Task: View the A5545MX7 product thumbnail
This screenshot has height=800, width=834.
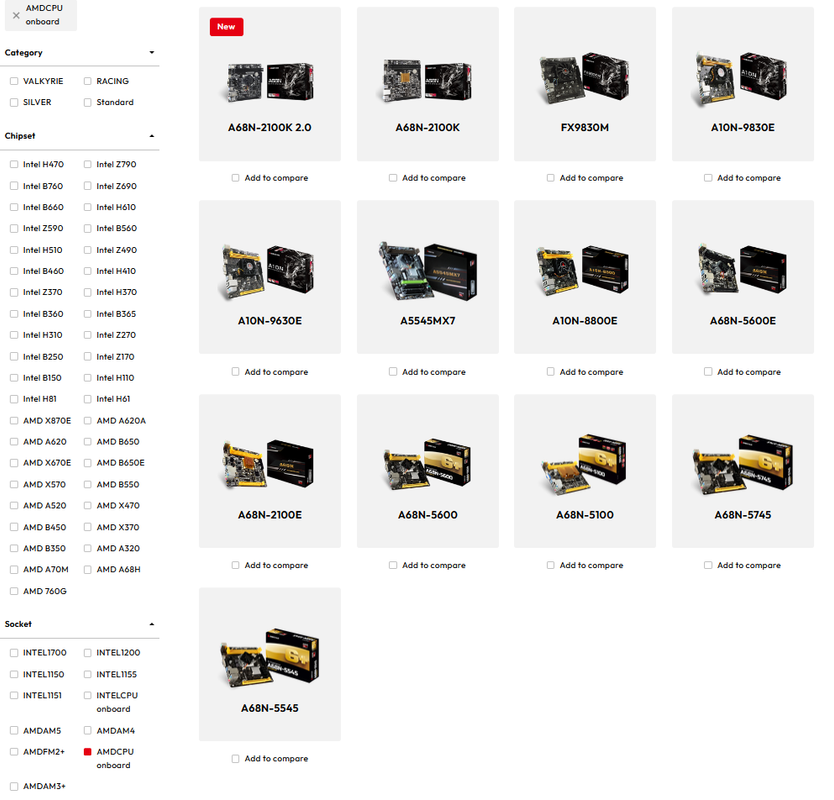Action: pyautogui.click(x=428, y=271)
